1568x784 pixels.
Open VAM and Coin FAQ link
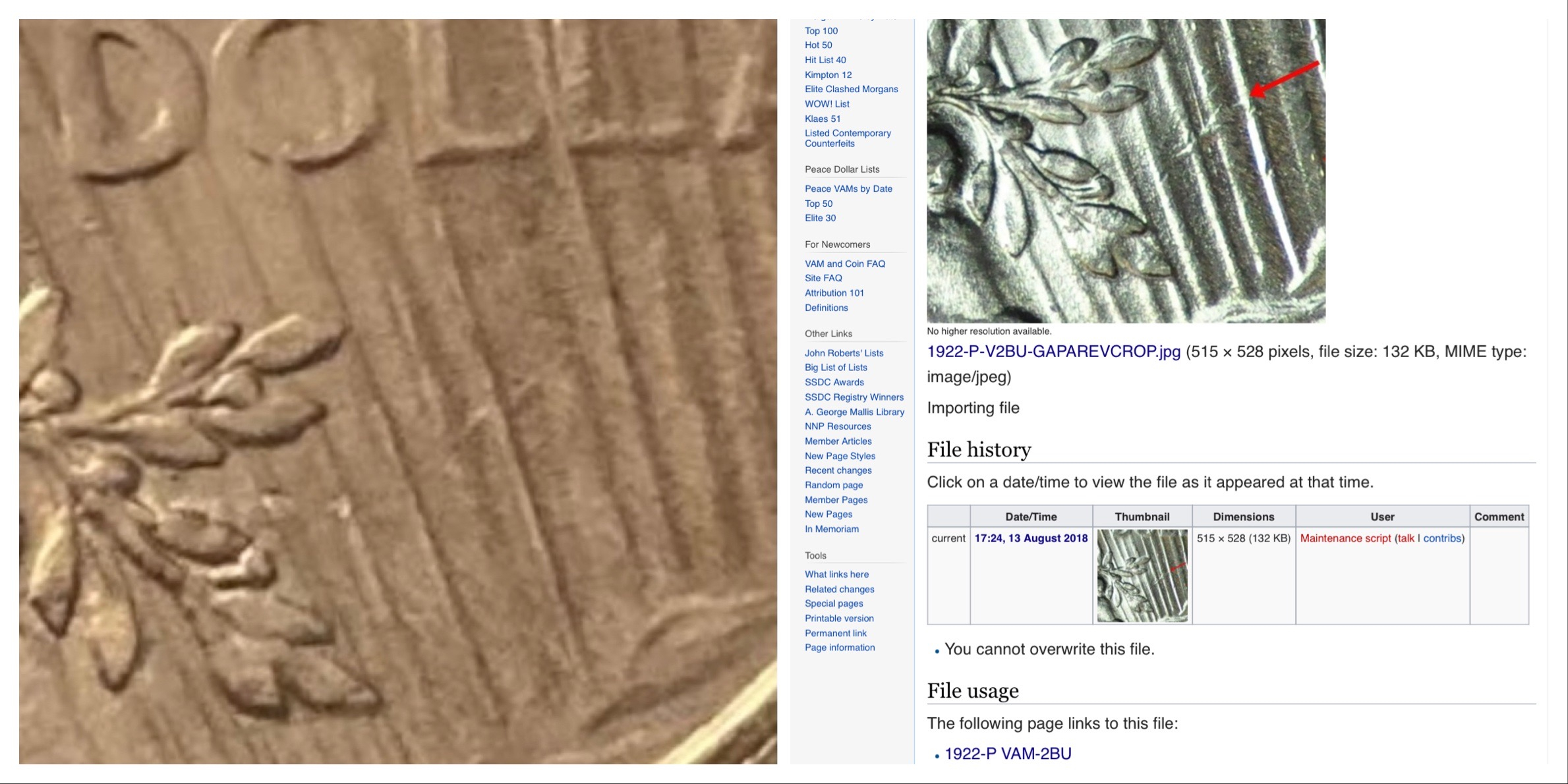tap(844, 264)
